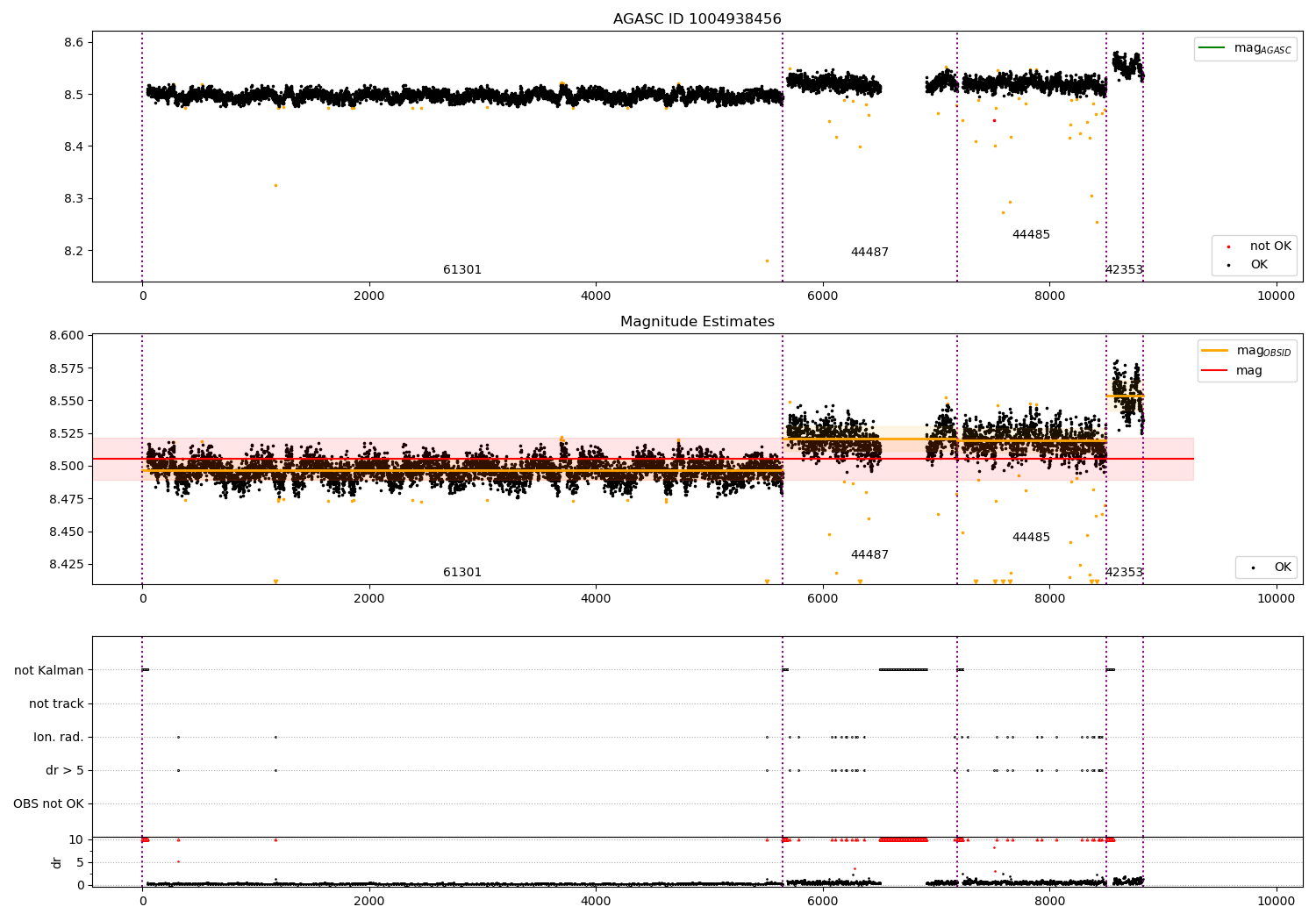
Task: Click the 10 tick on the dr axis
Action: pos(76,840)
